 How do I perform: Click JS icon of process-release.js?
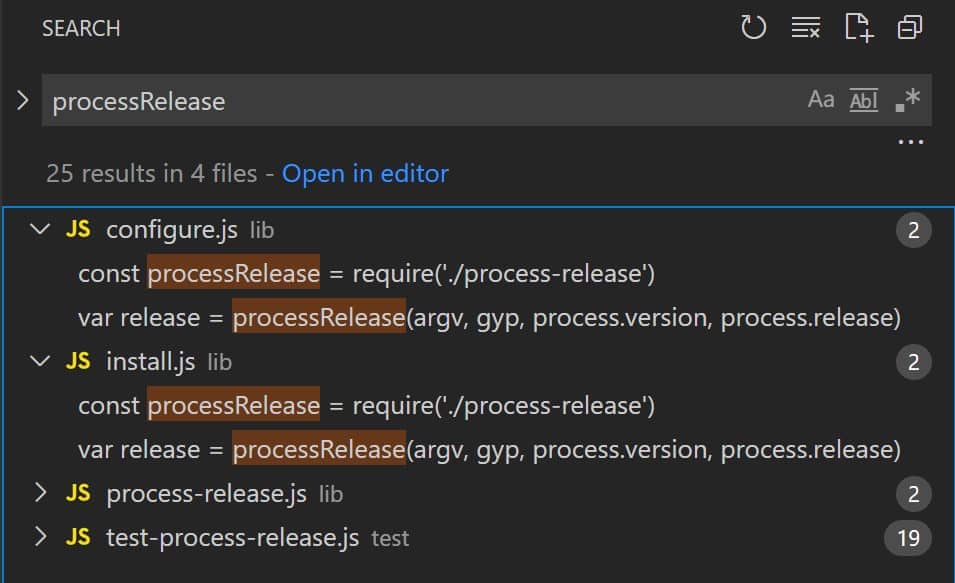tap(78, 493)
